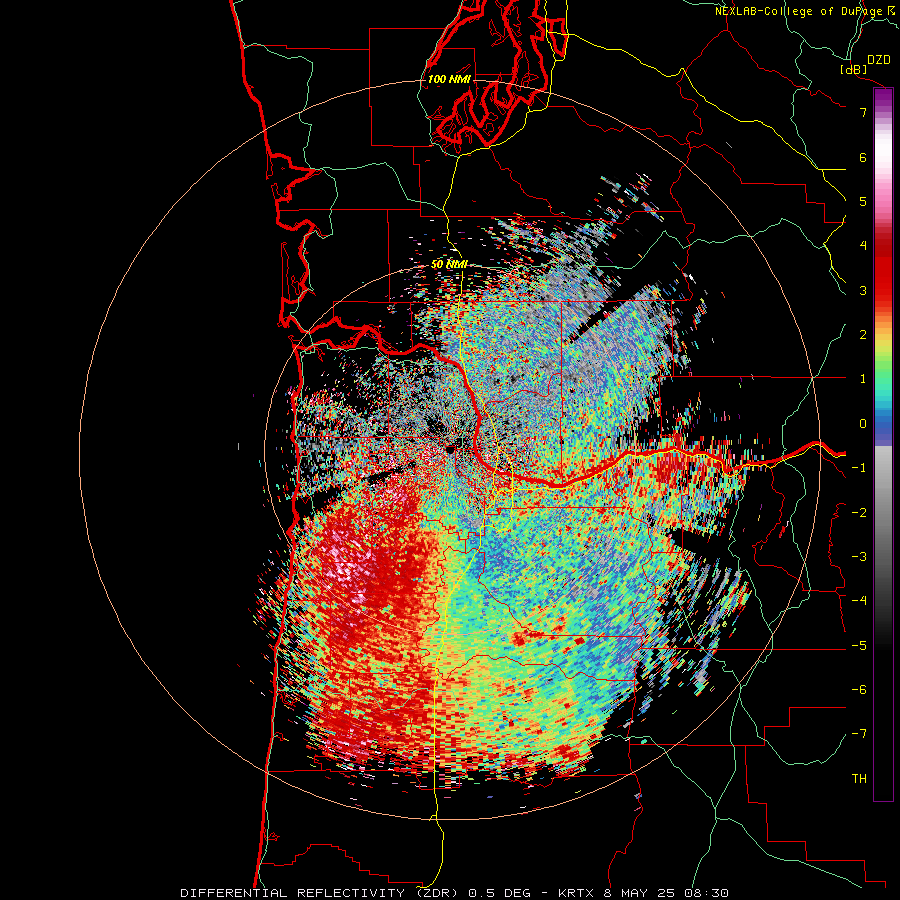
Task: Click the ZDR color scale bar
Action: (883, 444)
